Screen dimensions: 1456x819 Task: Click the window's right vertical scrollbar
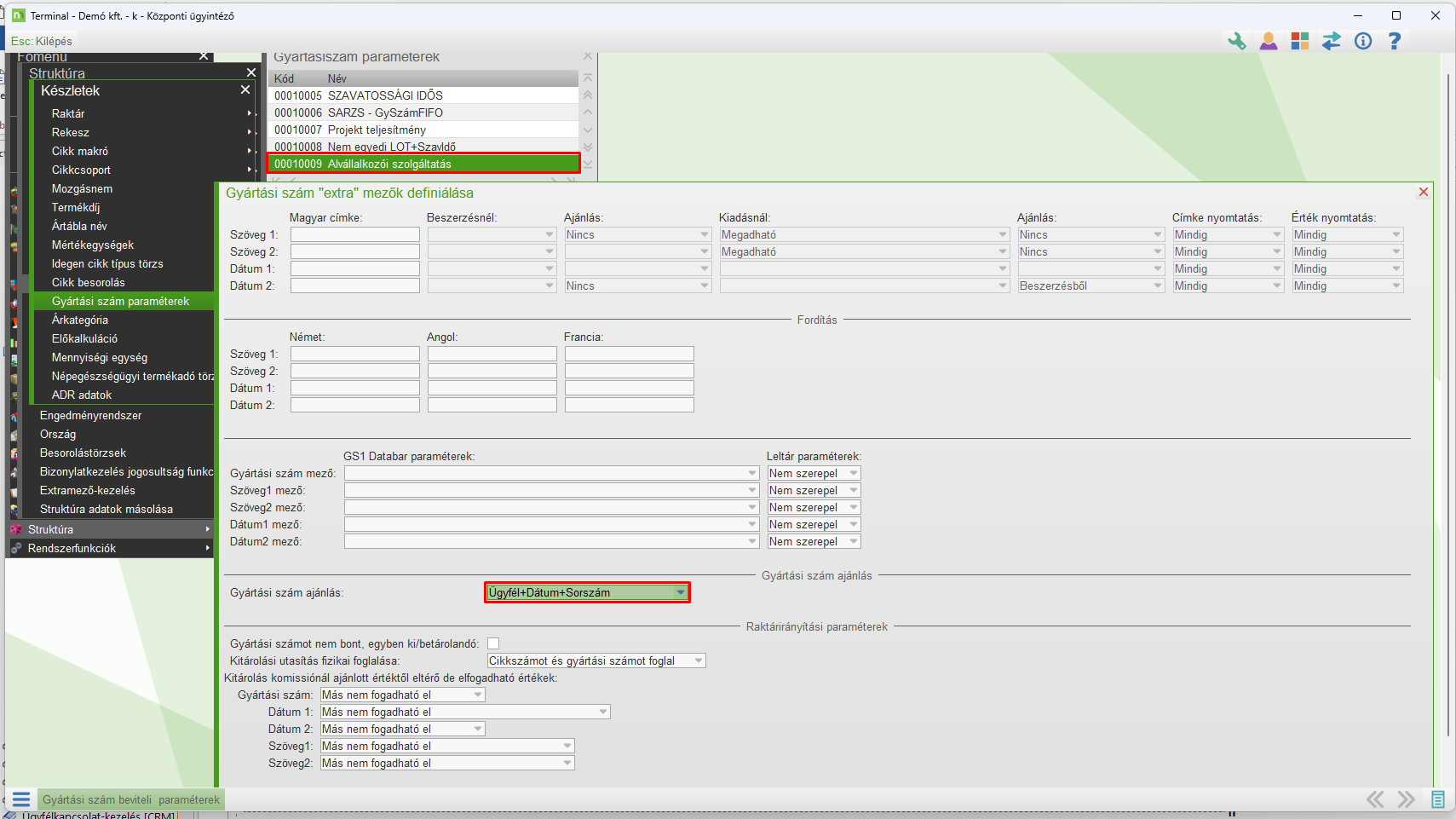1448,405
